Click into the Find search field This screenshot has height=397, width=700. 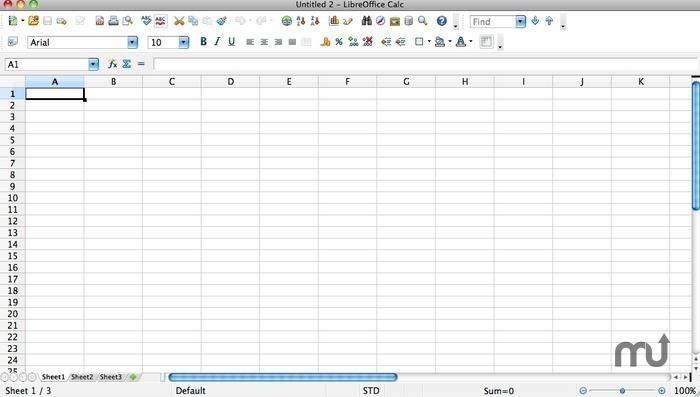(493, 21)
